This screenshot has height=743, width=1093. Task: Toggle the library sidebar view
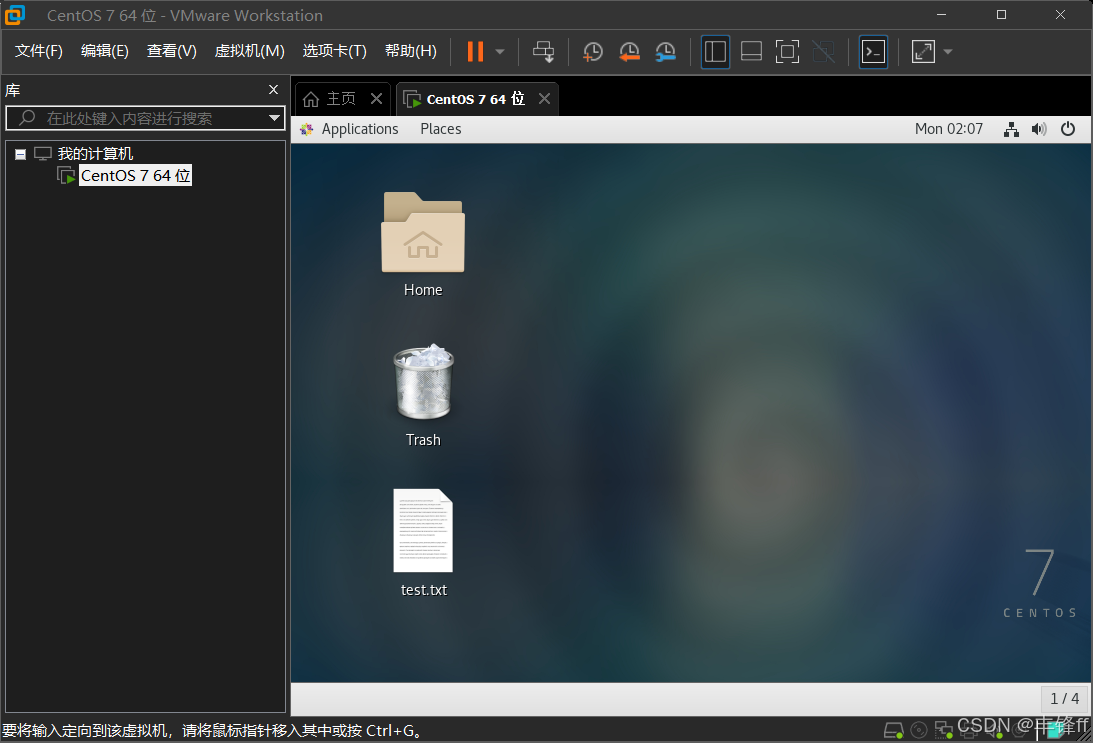(715, 52)
